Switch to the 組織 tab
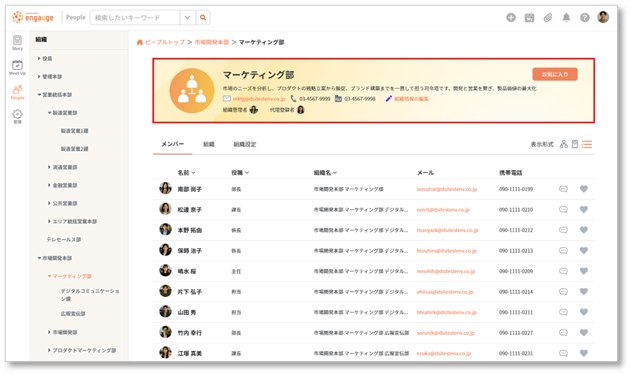 tap(208, 144)
